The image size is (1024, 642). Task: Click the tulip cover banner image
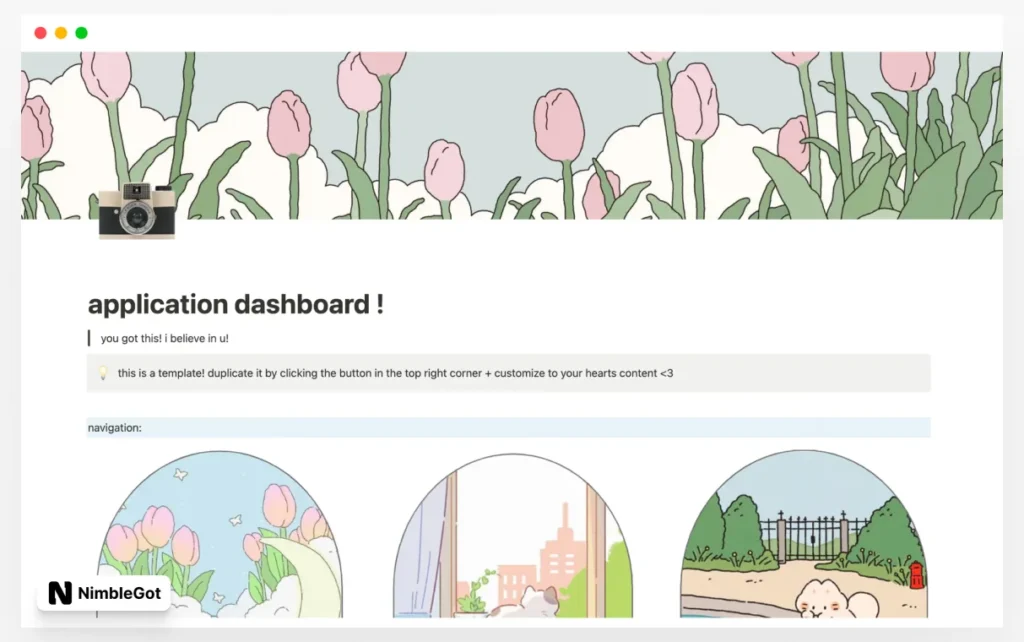512,136
